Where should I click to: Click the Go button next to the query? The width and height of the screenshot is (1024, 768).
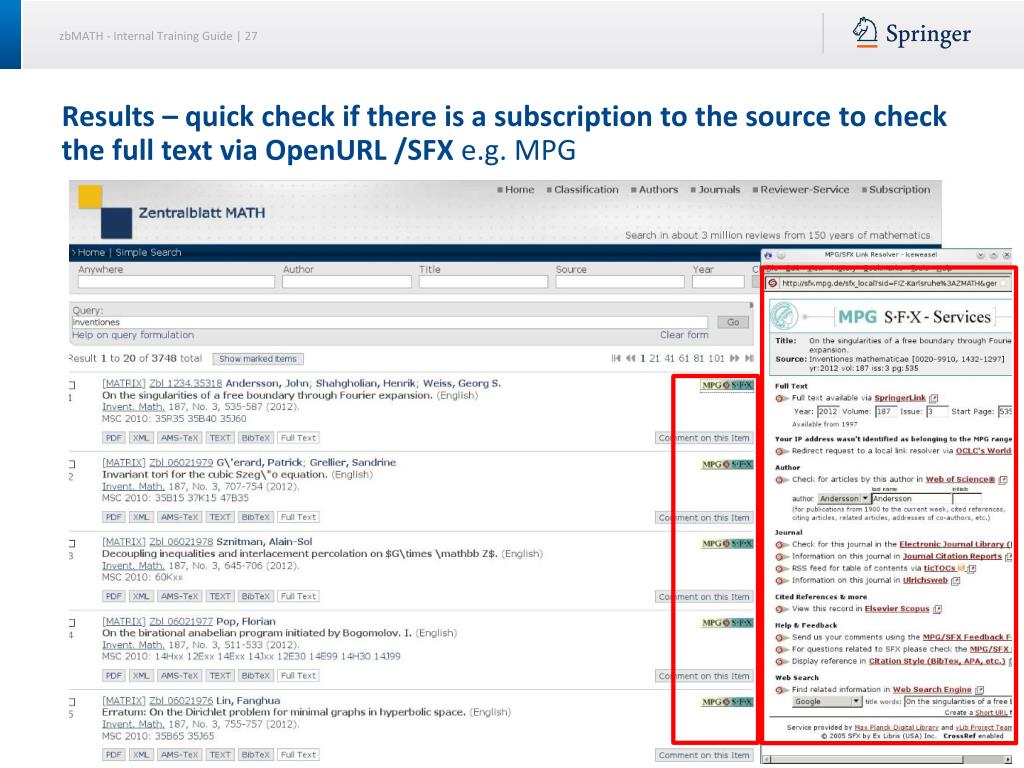point(733,323)
